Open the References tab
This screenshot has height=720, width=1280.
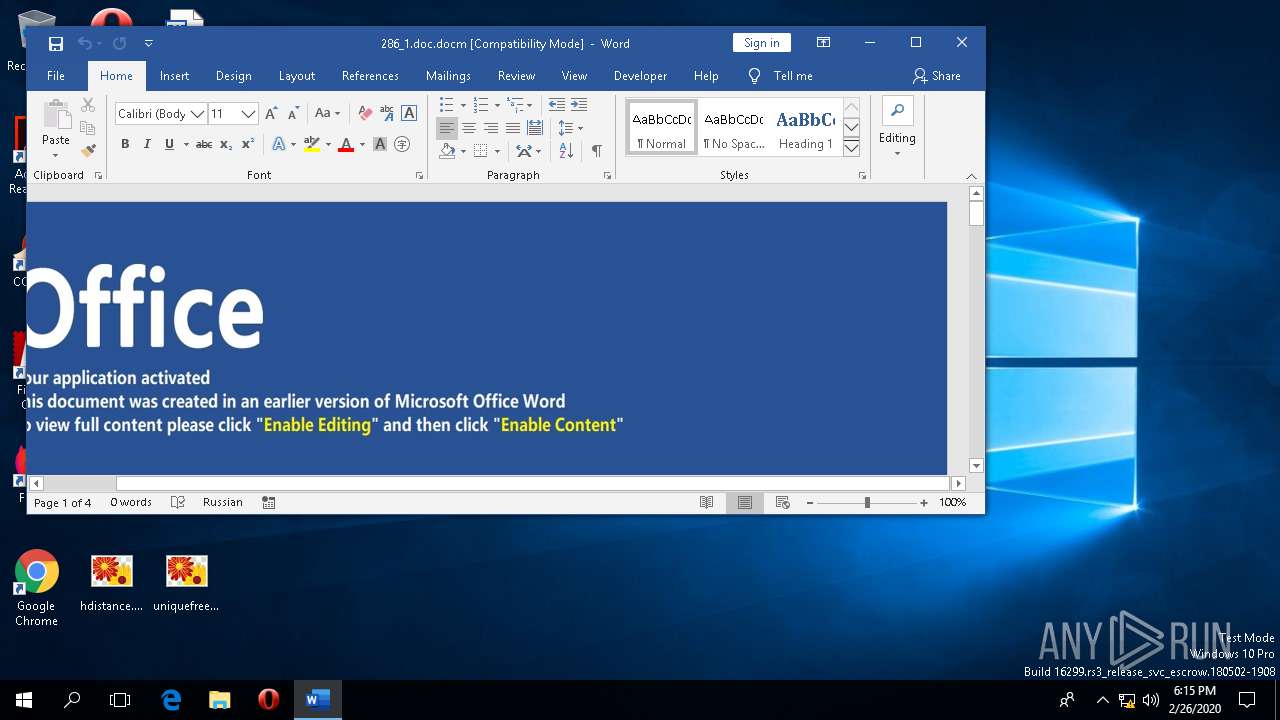tap(370, 76)
